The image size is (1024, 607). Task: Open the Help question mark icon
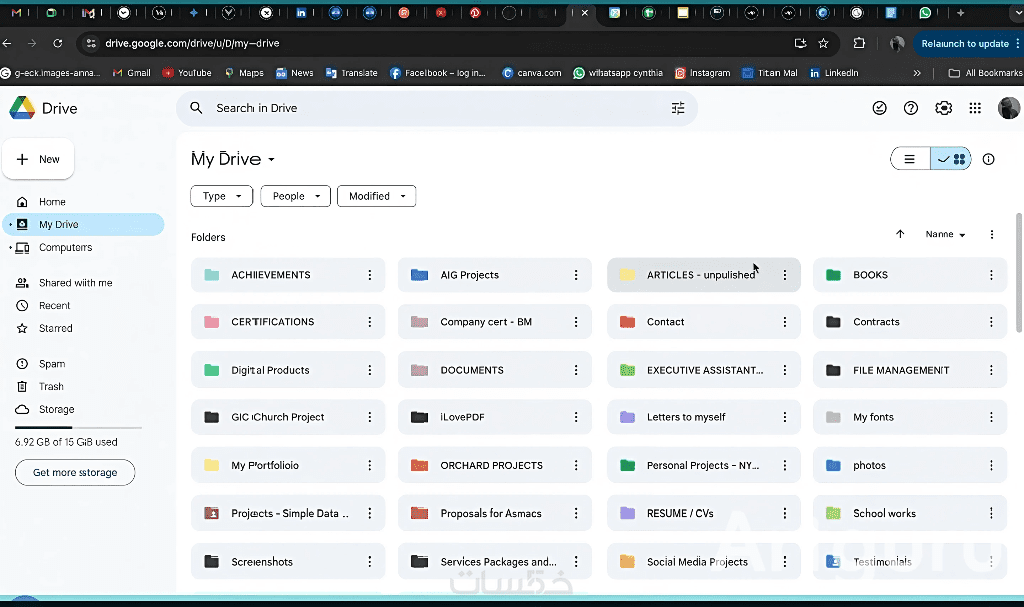coord(911,108)
